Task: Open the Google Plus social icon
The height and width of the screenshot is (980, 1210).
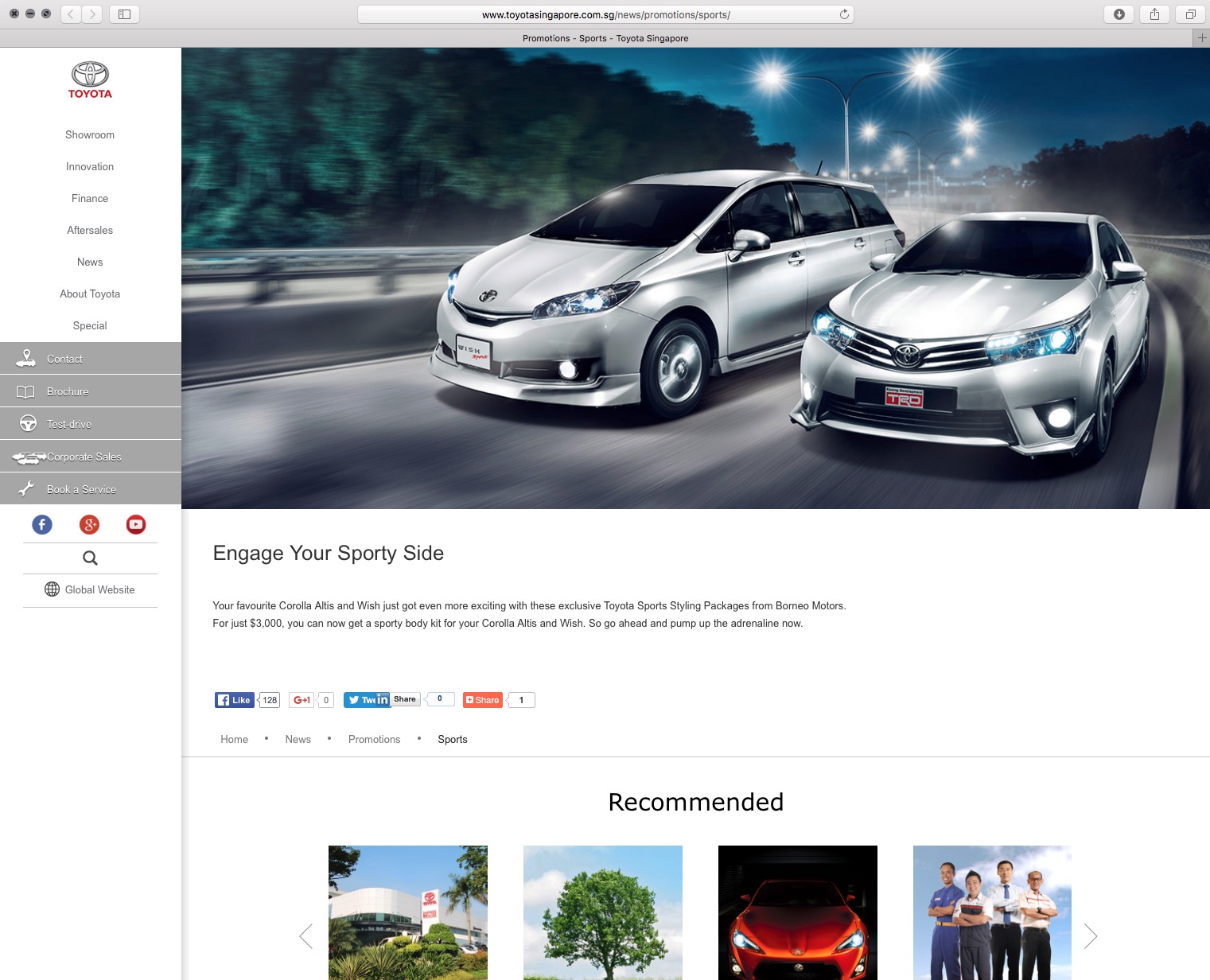Action: coord(90,524)
